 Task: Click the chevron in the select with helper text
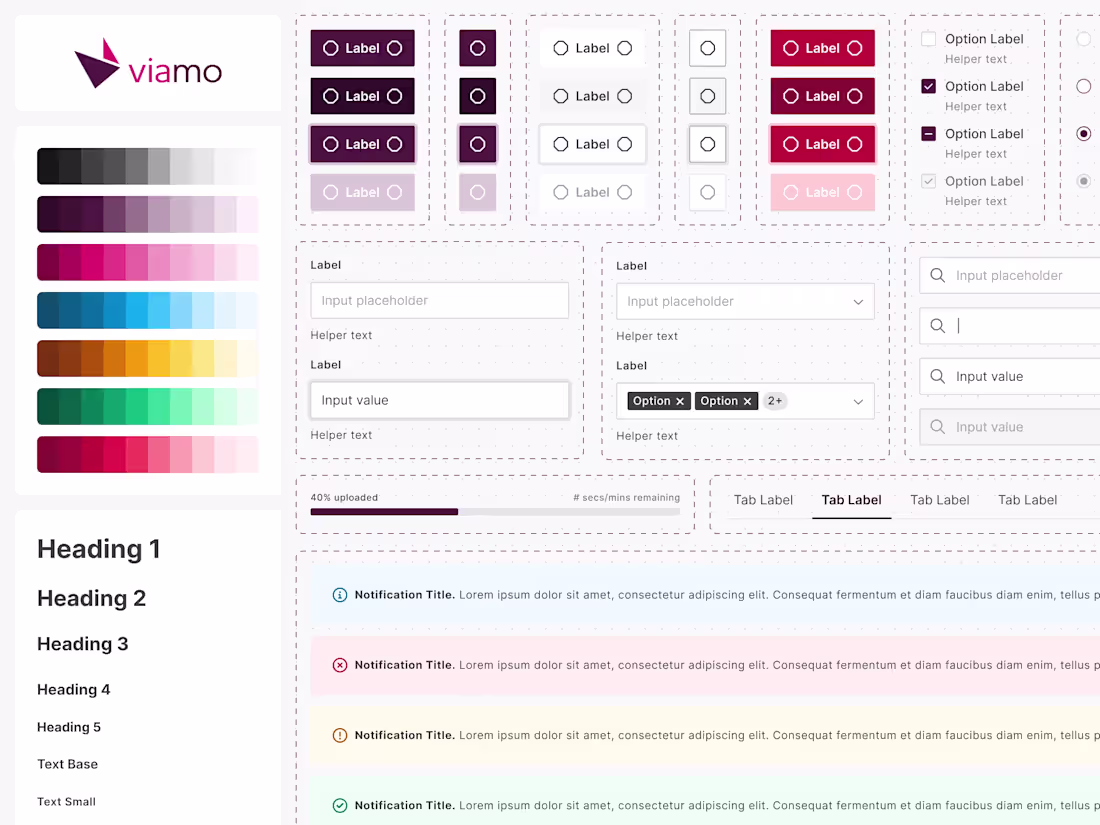[x=857, y=301]
